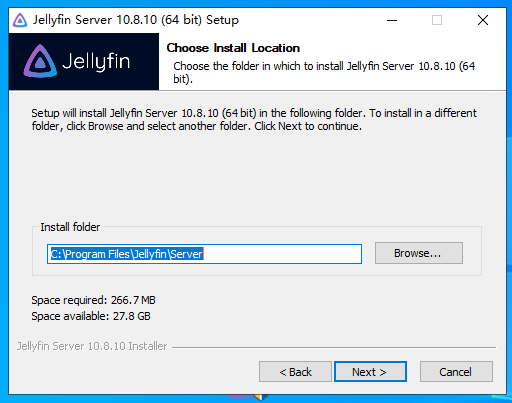Click the 'Space required: 266.7 MB' text
Viewport: 512px width, 403px height.
(93, 300)
